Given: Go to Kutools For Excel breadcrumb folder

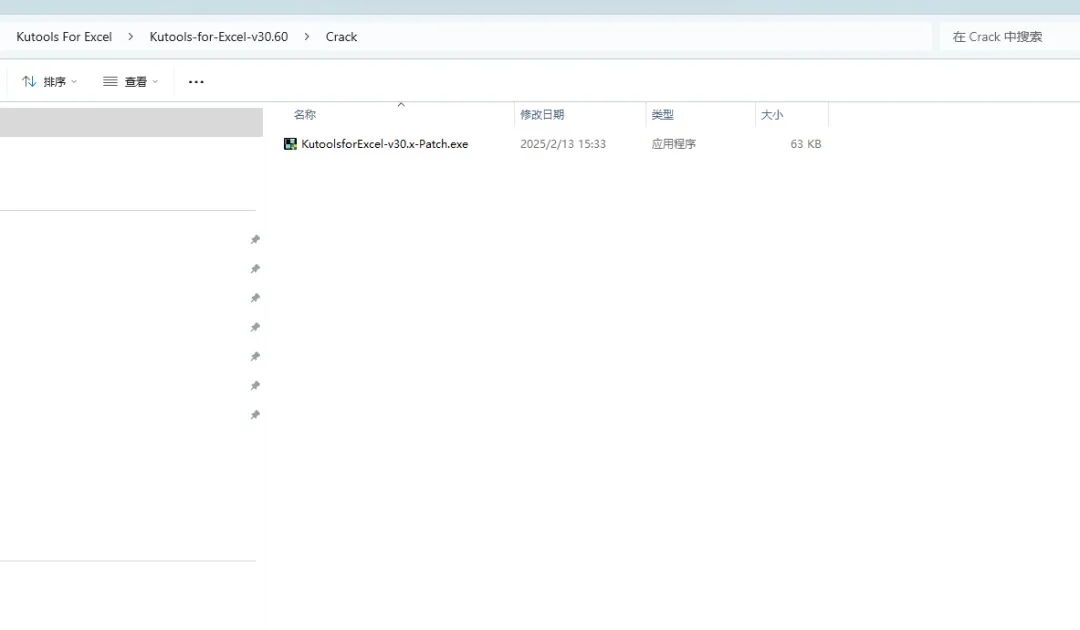Looking at the screenshot, I should pos(64,36).
